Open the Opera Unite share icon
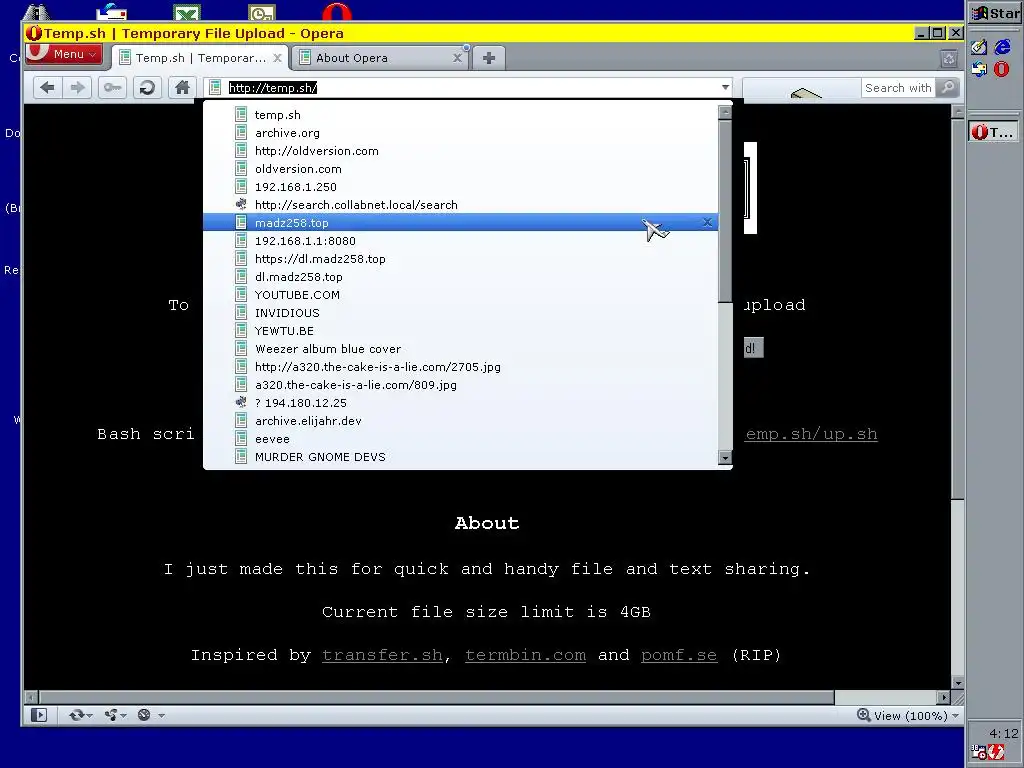 [x=115, y=715]
